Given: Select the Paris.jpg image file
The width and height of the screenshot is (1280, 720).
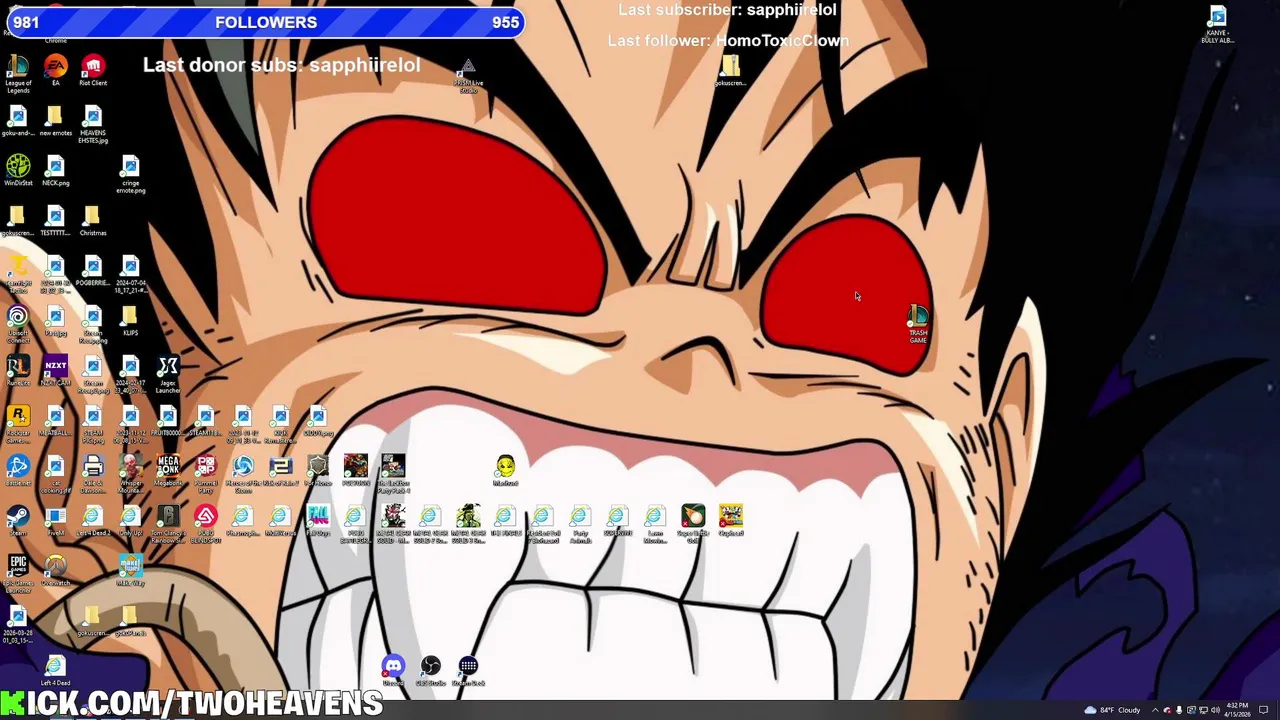Looking at the screenshot, I should (55, 320).
